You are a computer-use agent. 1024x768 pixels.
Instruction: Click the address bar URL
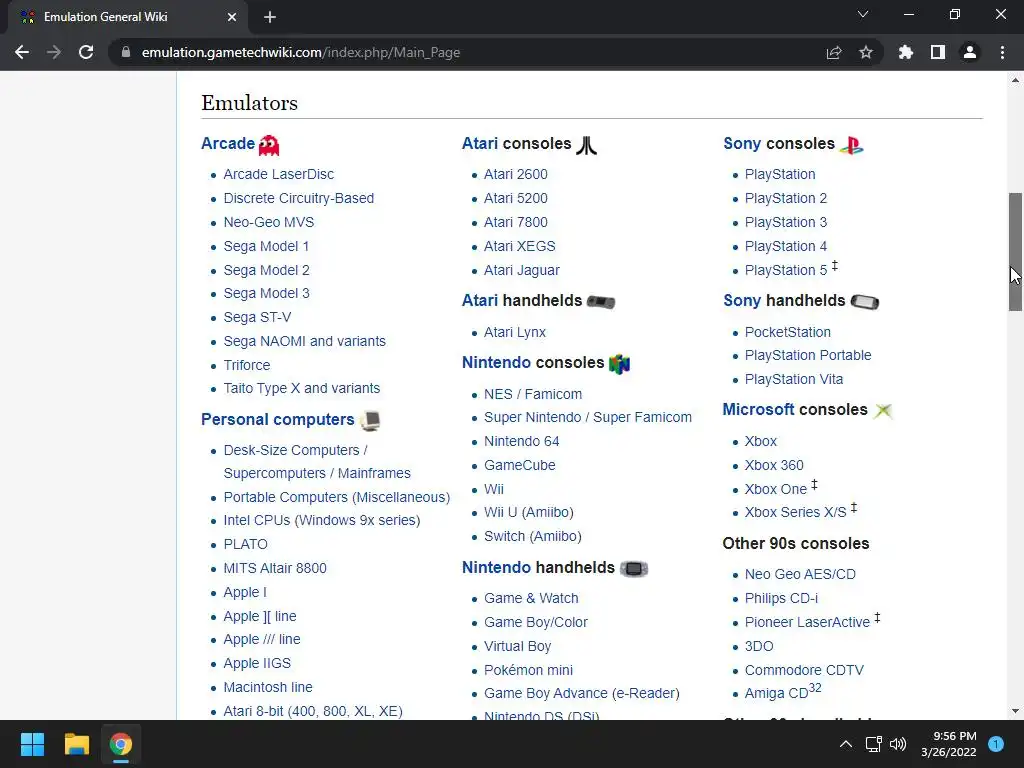(x=301, y=52)
